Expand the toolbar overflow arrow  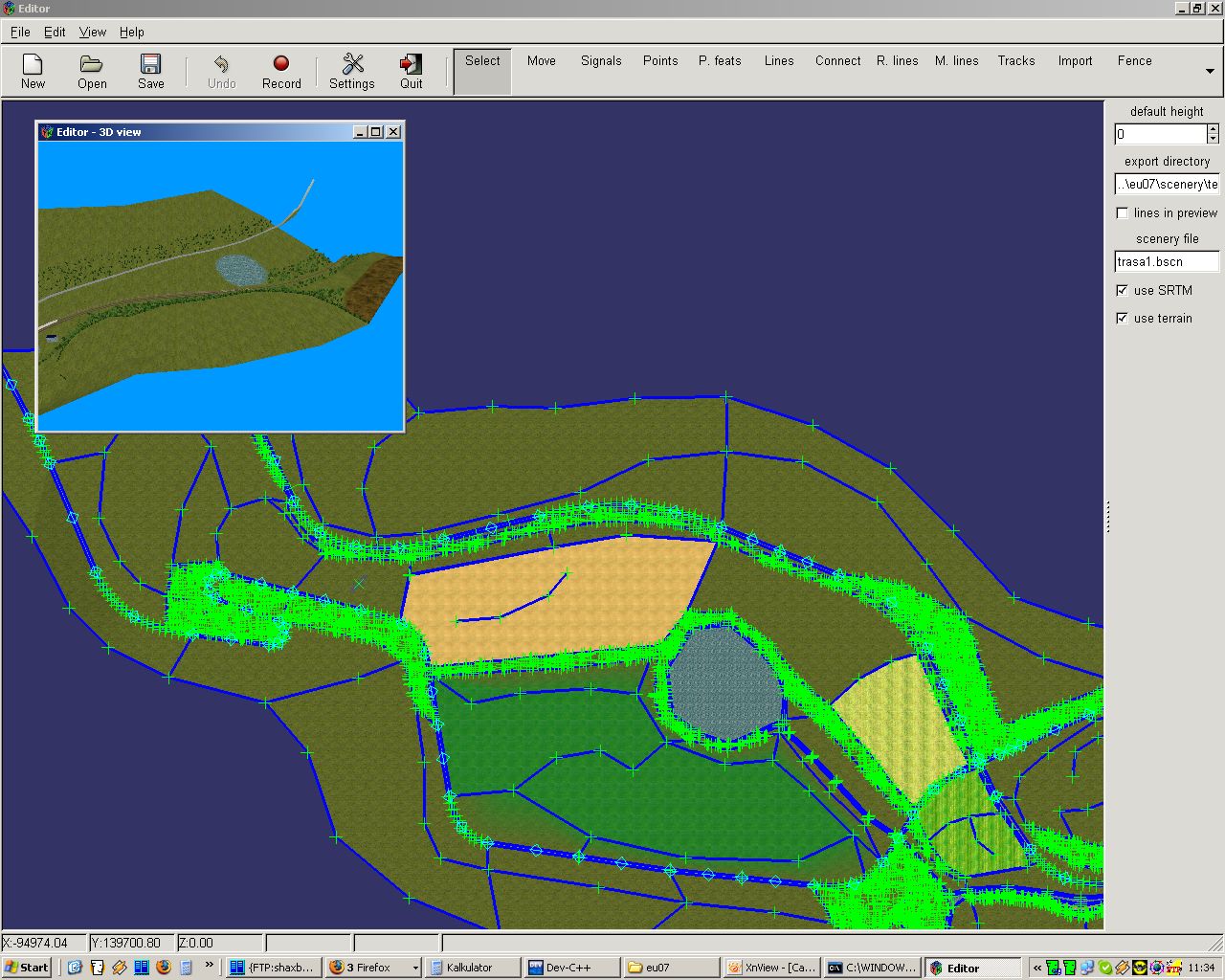(1210, 72)
